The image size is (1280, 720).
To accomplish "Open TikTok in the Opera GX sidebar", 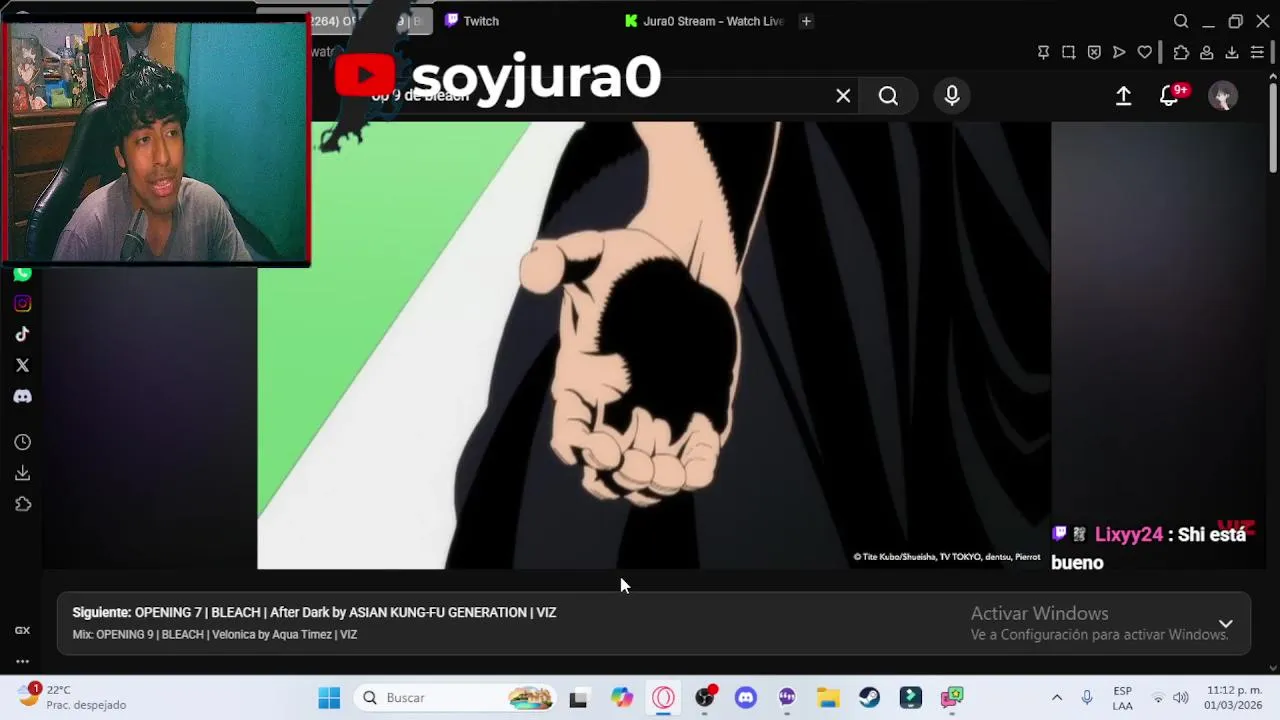I will coord(22,335).
